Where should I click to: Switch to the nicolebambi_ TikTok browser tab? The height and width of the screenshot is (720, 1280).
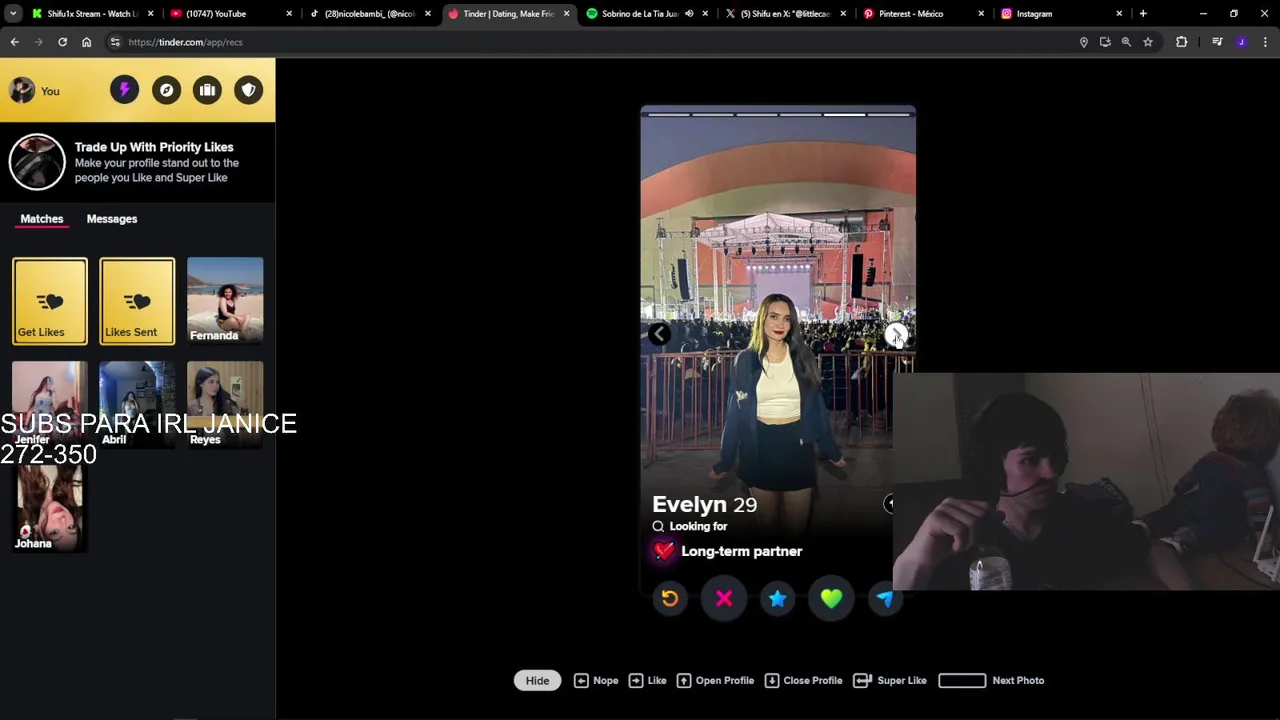369,14
